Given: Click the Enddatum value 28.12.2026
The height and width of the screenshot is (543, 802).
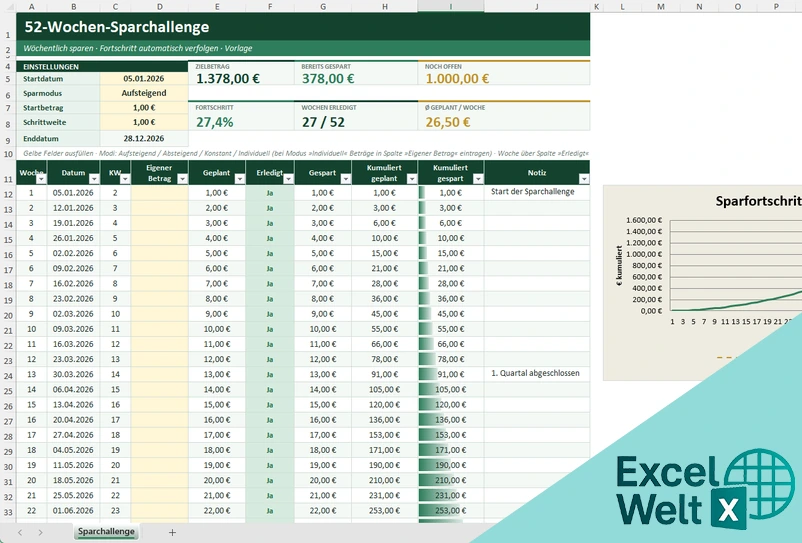Looking at the screenshot, I should coord(144,139).
